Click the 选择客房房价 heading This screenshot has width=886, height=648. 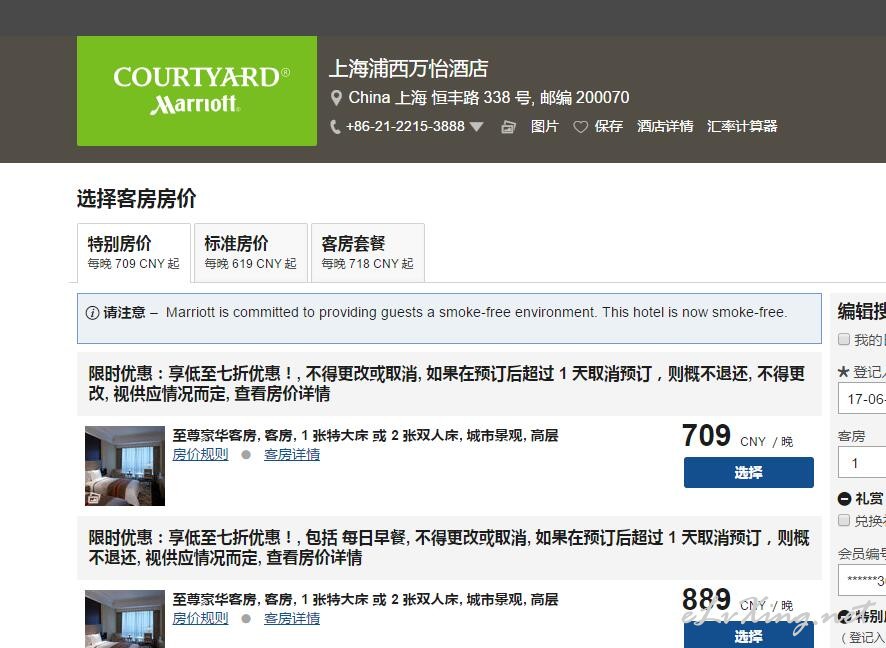(x=137, y=198)
